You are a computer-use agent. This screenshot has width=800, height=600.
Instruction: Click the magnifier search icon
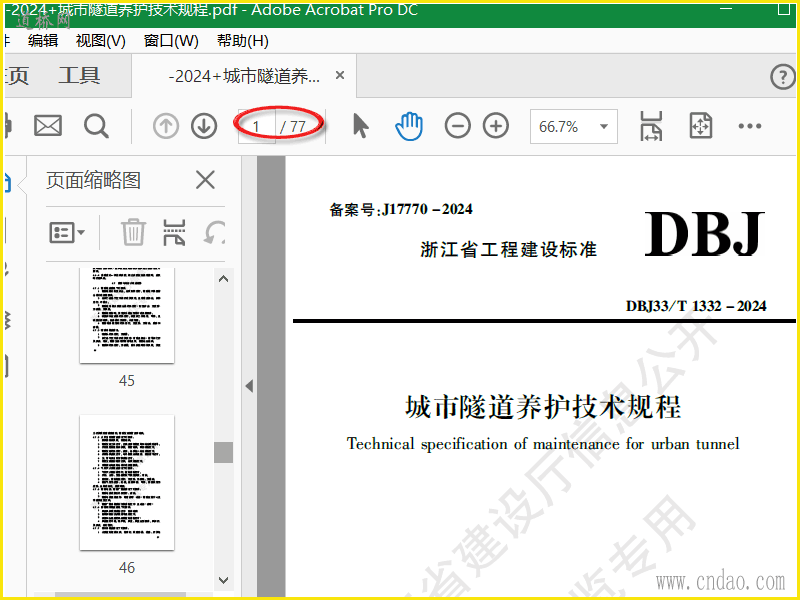click(96, 126)
